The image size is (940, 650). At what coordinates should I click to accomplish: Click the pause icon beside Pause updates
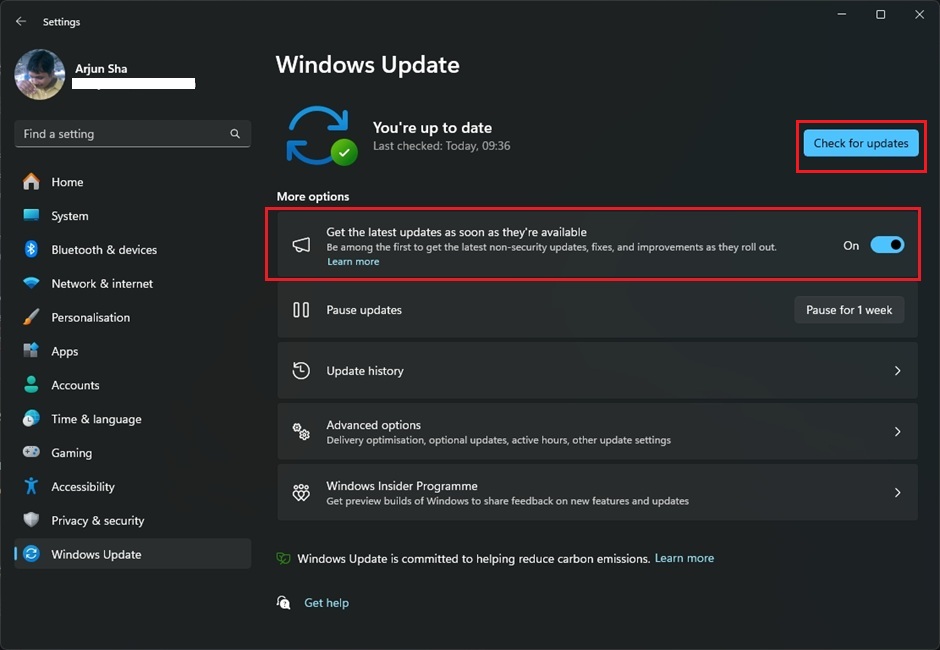[301, 310]
